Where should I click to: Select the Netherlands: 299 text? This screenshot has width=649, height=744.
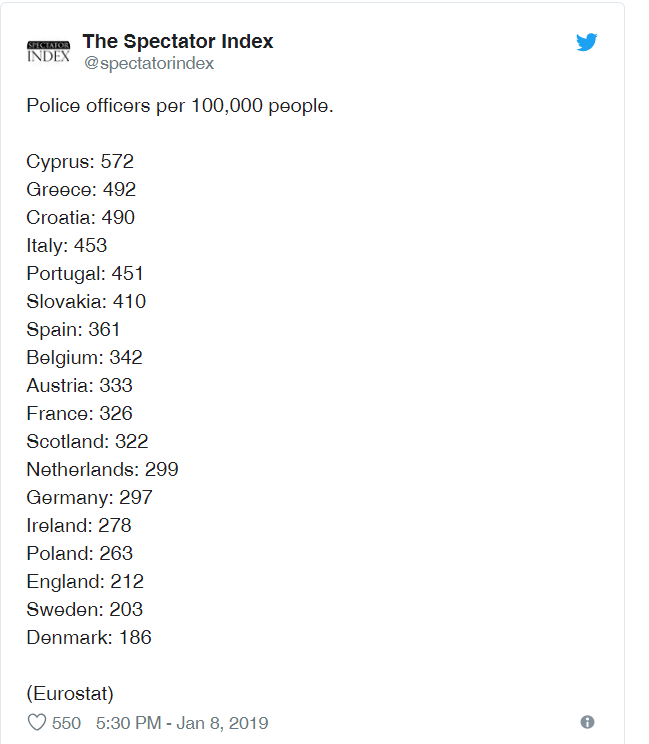point(102,469)
